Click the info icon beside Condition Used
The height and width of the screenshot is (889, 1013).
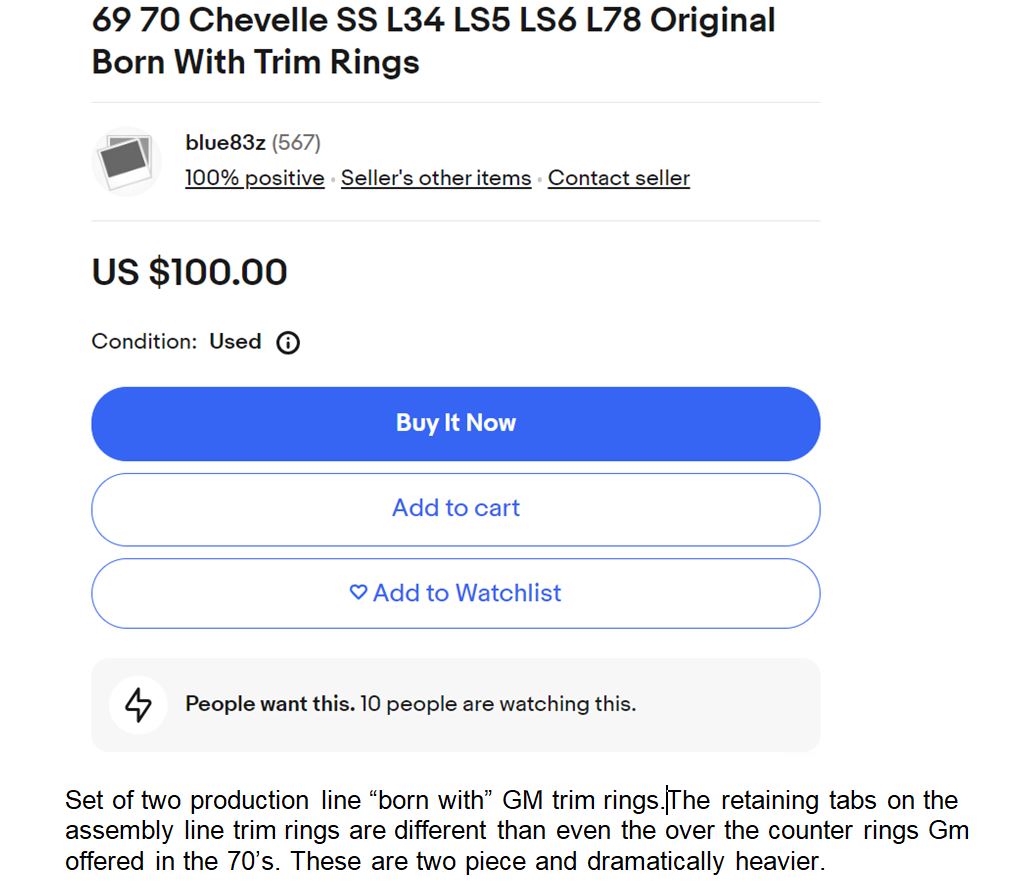tap(288, 343)
